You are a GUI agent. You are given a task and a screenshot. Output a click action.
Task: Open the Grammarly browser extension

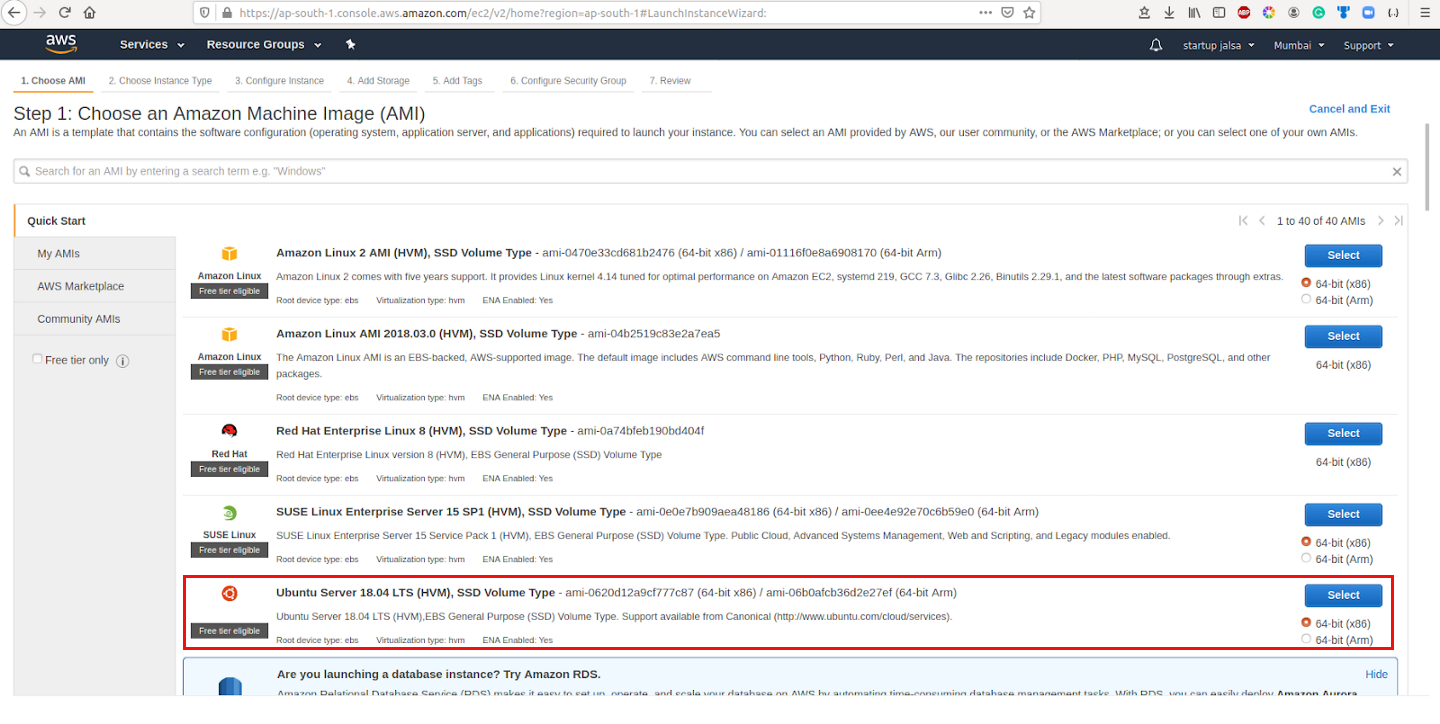1318,12
